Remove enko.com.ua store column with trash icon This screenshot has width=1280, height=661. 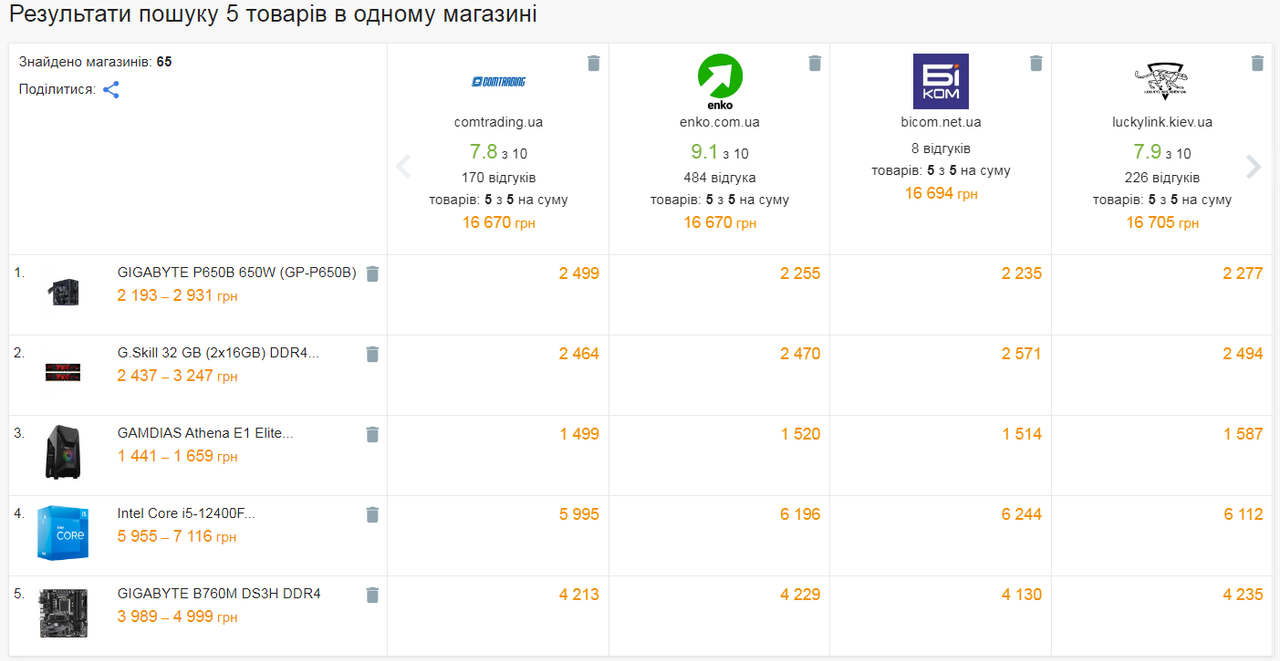coord(815,63)
